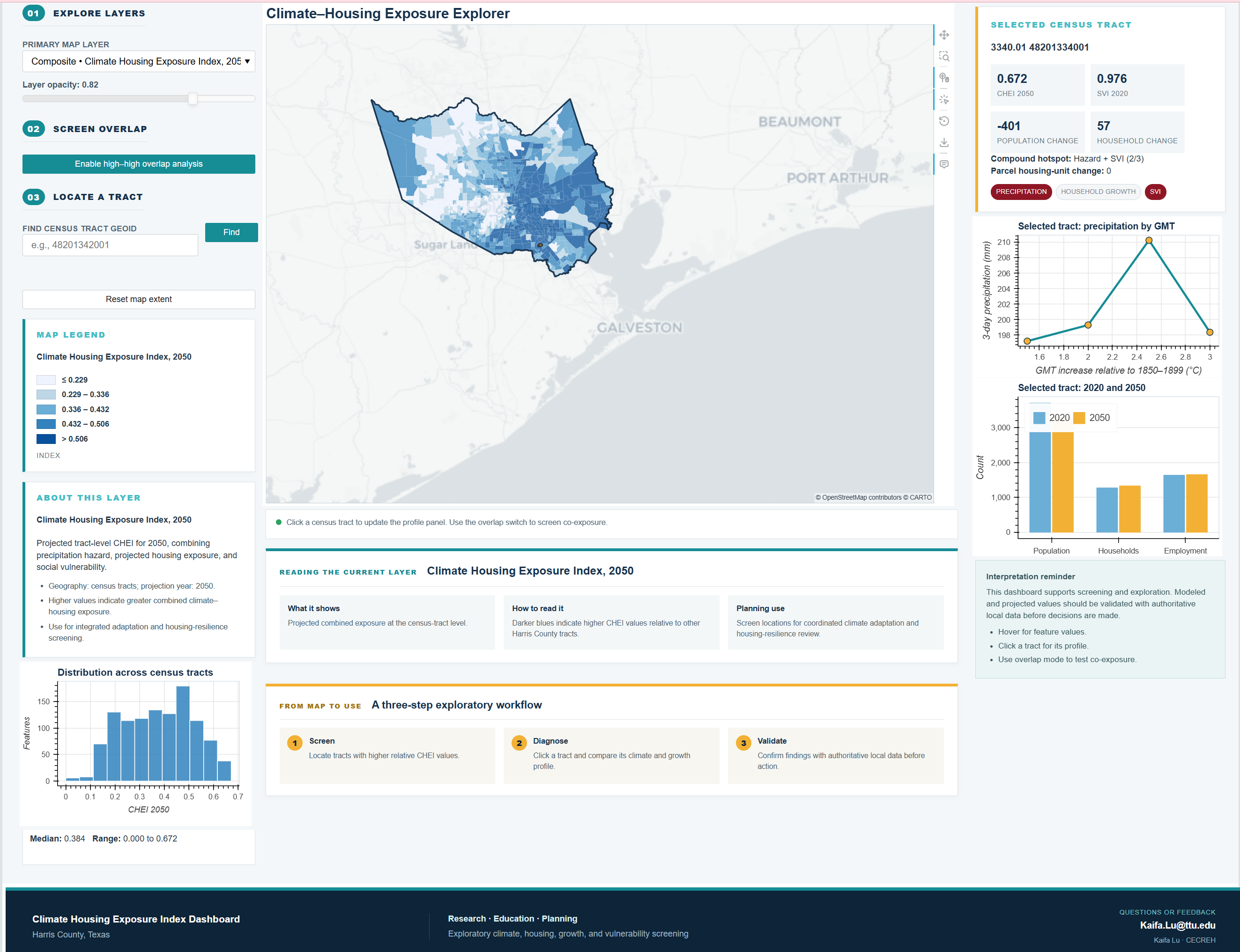The image size is (1240, 952).
Task: Click the -401 Population Change card
Action: tap(1037, 132)
